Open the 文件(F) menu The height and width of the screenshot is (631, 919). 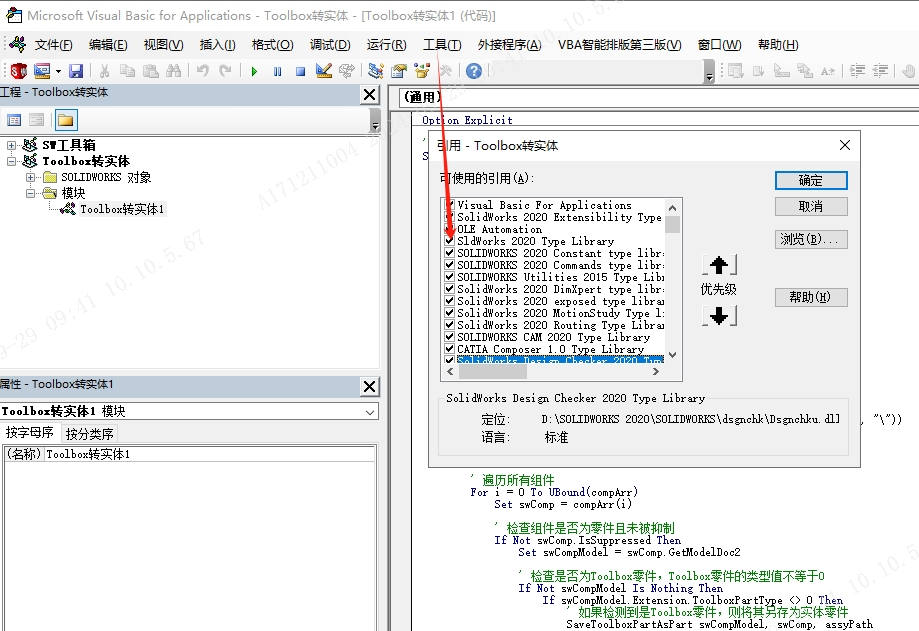coord(53,45)
